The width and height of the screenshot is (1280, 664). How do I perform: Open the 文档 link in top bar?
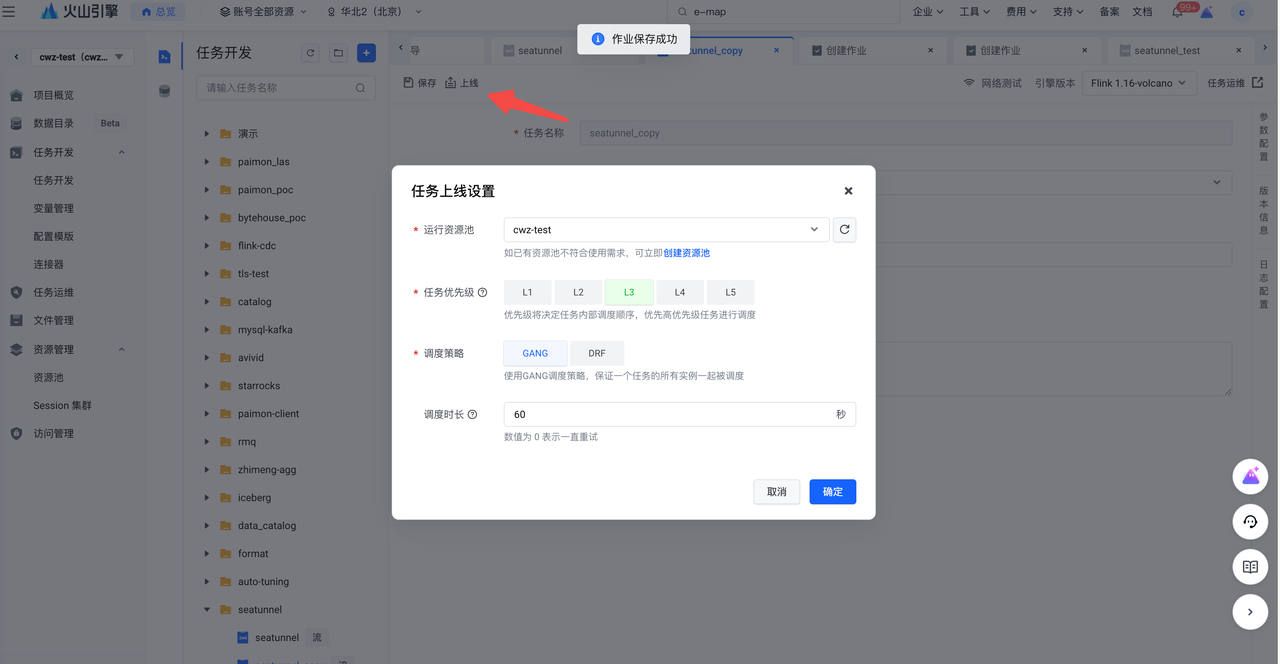(x=1141, y=12)
